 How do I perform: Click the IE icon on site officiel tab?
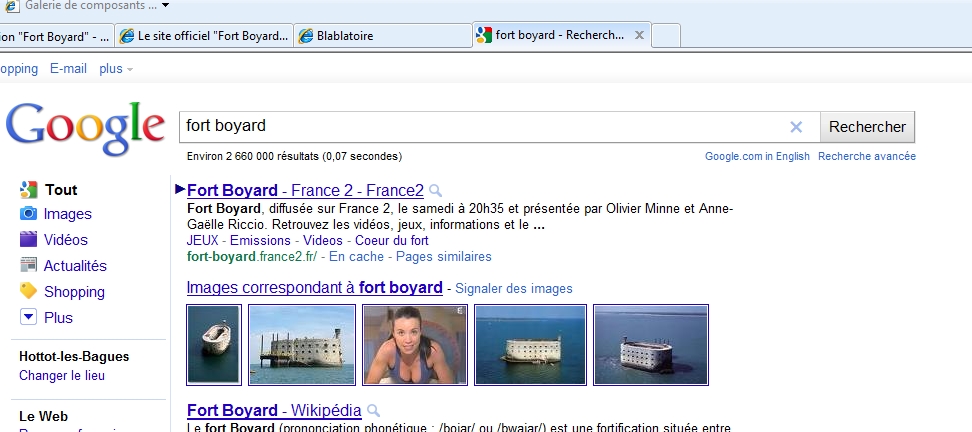pyautogui.click(x=126, y=36)
